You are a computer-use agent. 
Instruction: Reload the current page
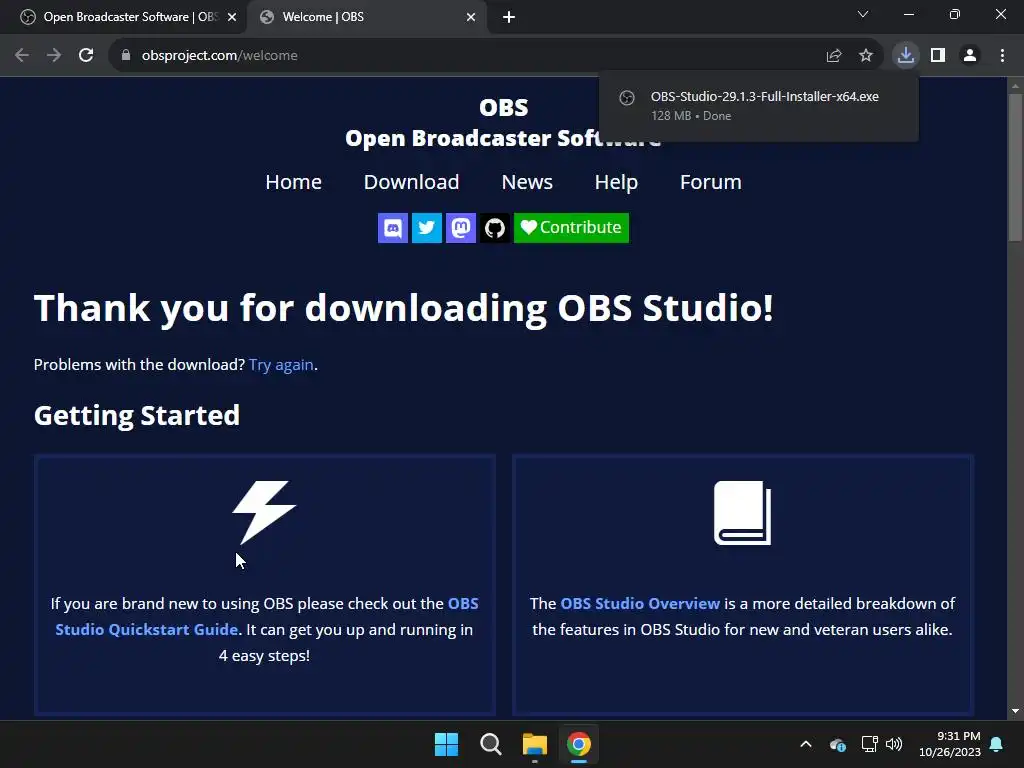point(86,56)
